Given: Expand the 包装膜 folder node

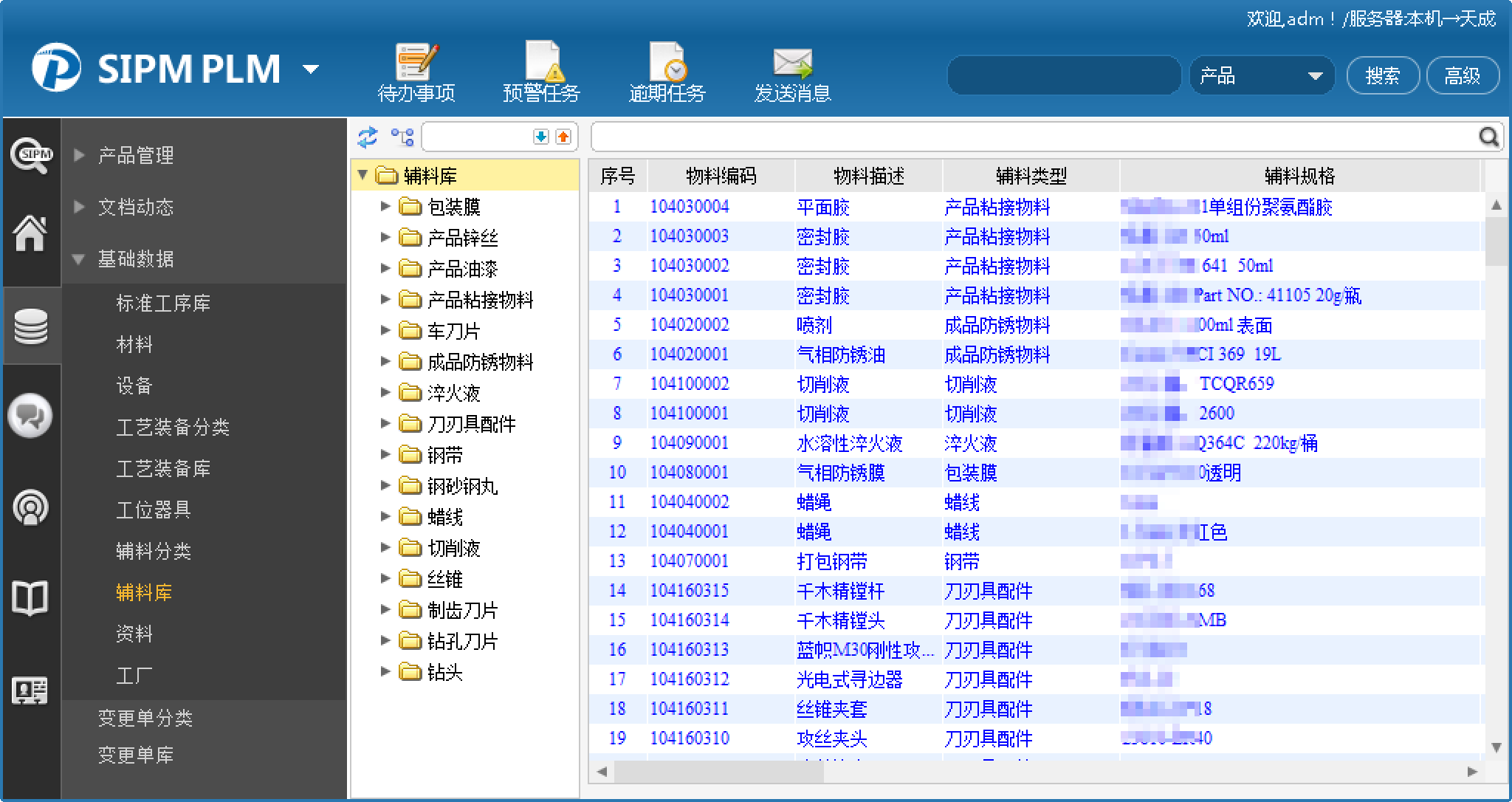Looking at the screenshot, I should click(385, 207).
